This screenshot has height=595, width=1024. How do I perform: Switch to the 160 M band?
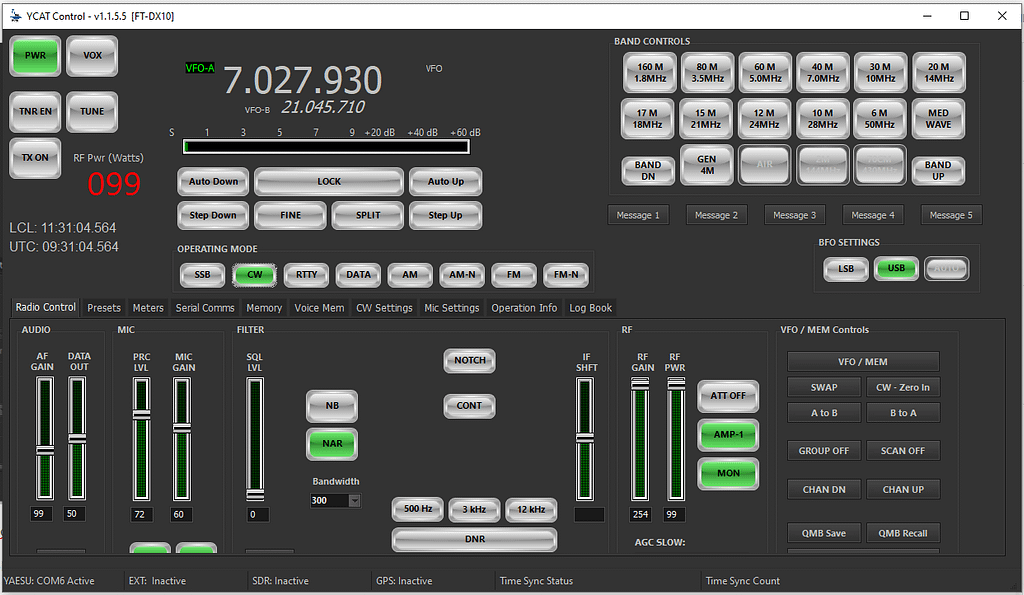(650, 72)
